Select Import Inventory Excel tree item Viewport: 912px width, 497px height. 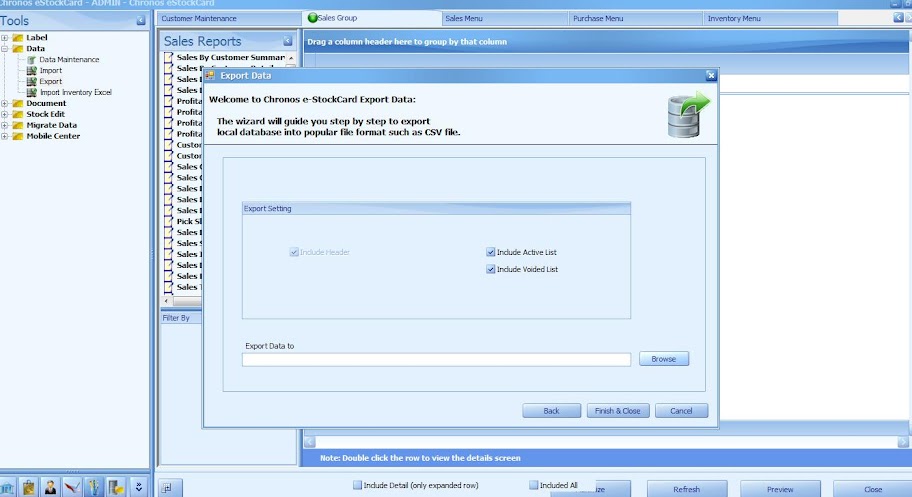coord(76,92)
